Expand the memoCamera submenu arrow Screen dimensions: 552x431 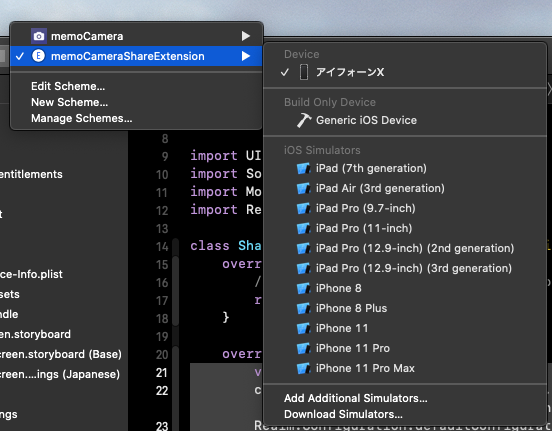pos(246,36)
